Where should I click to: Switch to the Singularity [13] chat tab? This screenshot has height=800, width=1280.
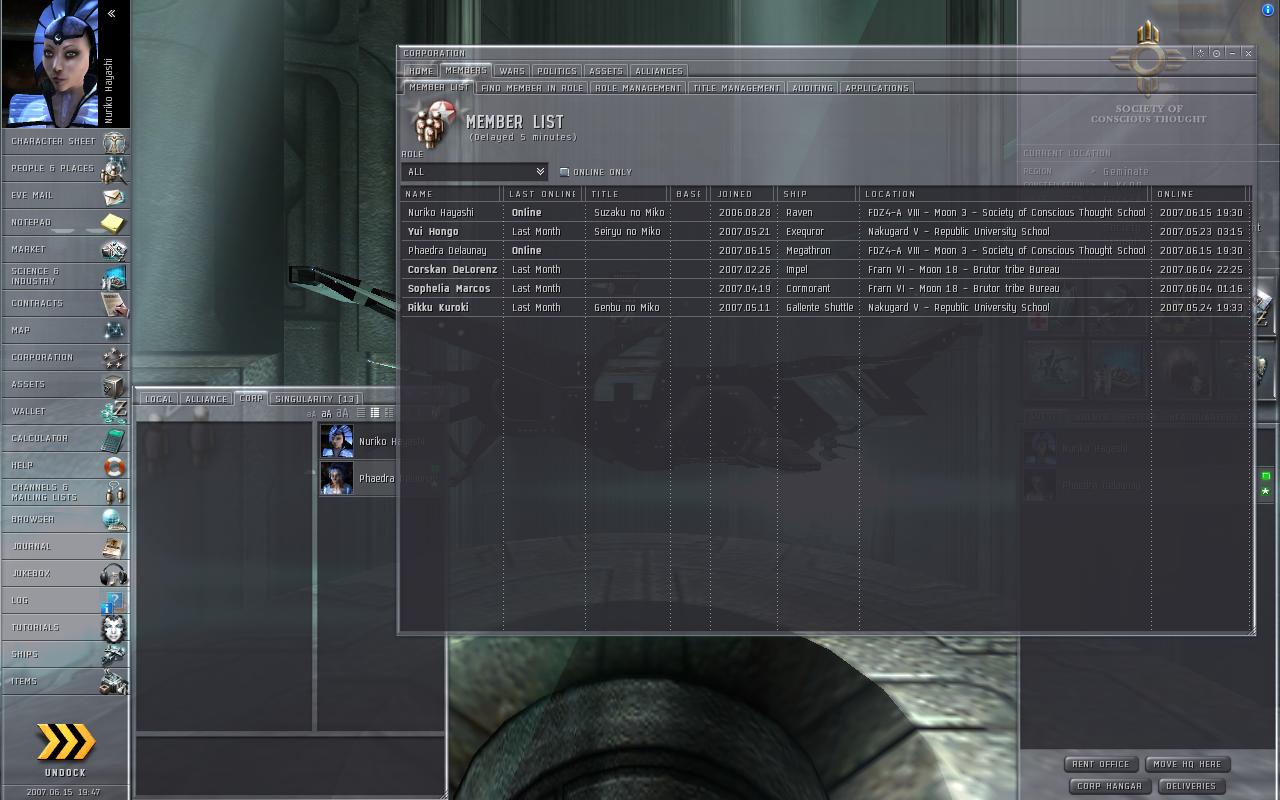point(317,399)
